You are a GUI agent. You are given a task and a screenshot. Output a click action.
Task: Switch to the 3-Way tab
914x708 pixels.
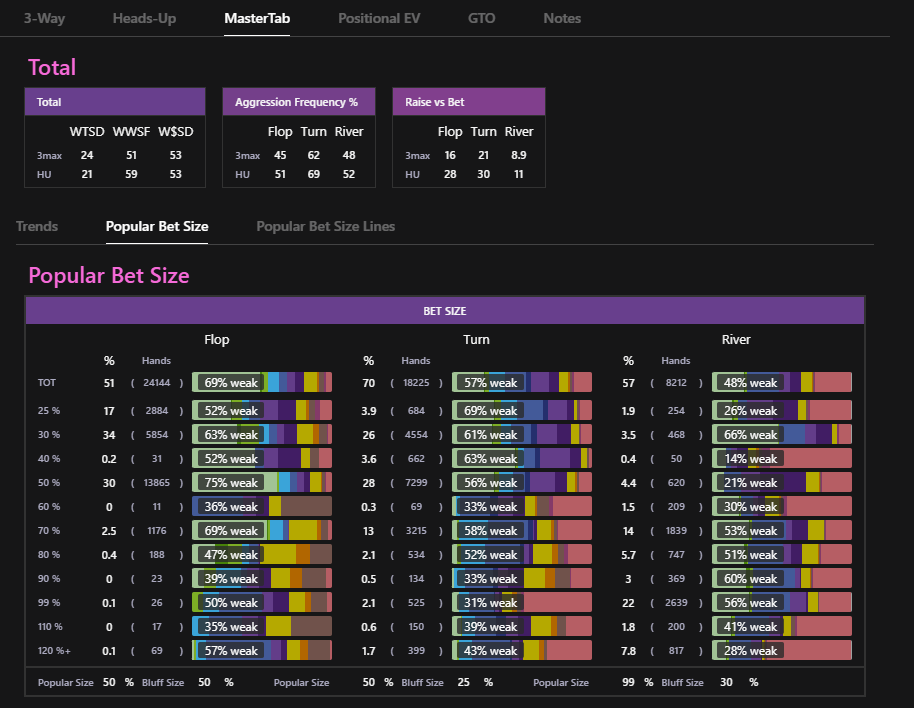coord(44,18)
